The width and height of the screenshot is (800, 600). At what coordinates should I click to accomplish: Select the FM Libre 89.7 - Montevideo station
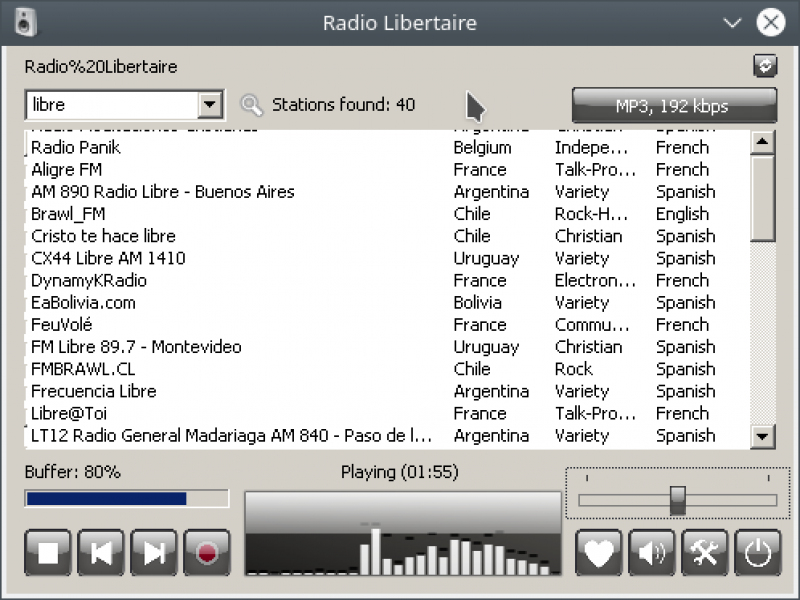[136, 347]
